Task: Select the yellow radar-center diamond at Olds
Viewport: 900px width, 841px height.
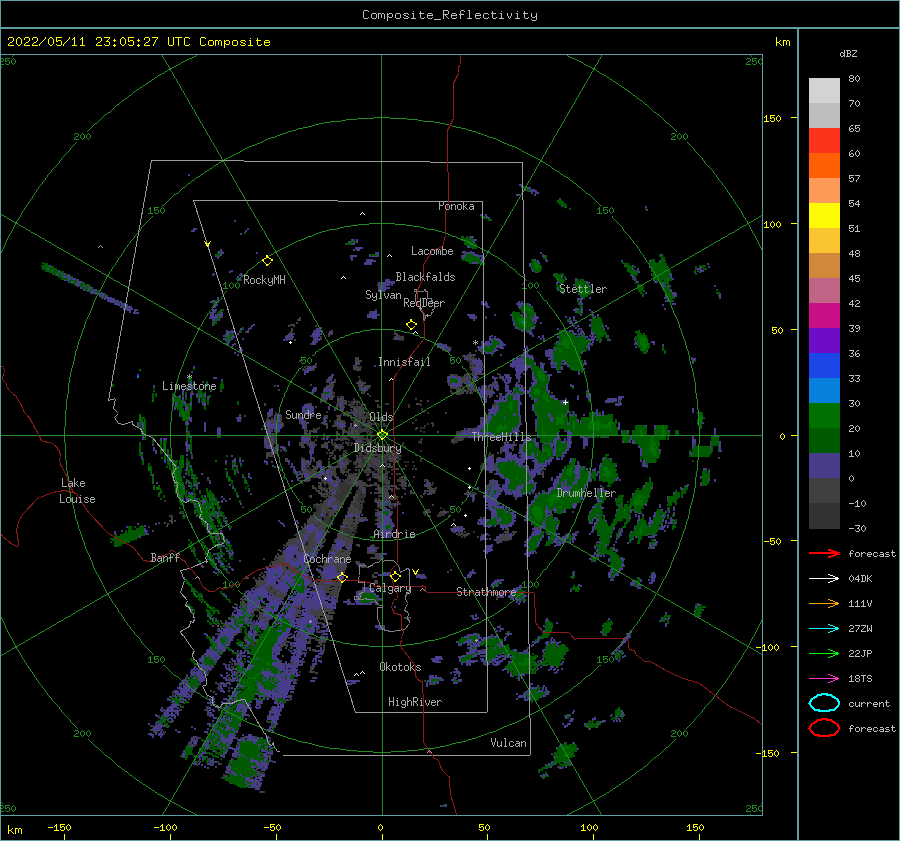Action: (x=382, y=435)
